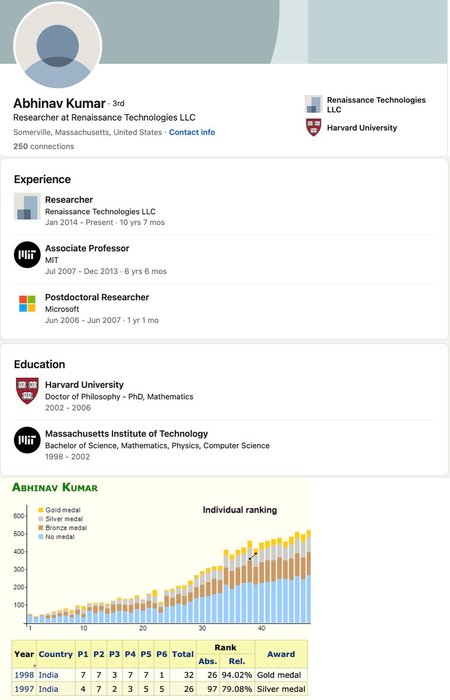Click the Harvard shield icon in header
The image size is (450, 700).
coord(313,127)
